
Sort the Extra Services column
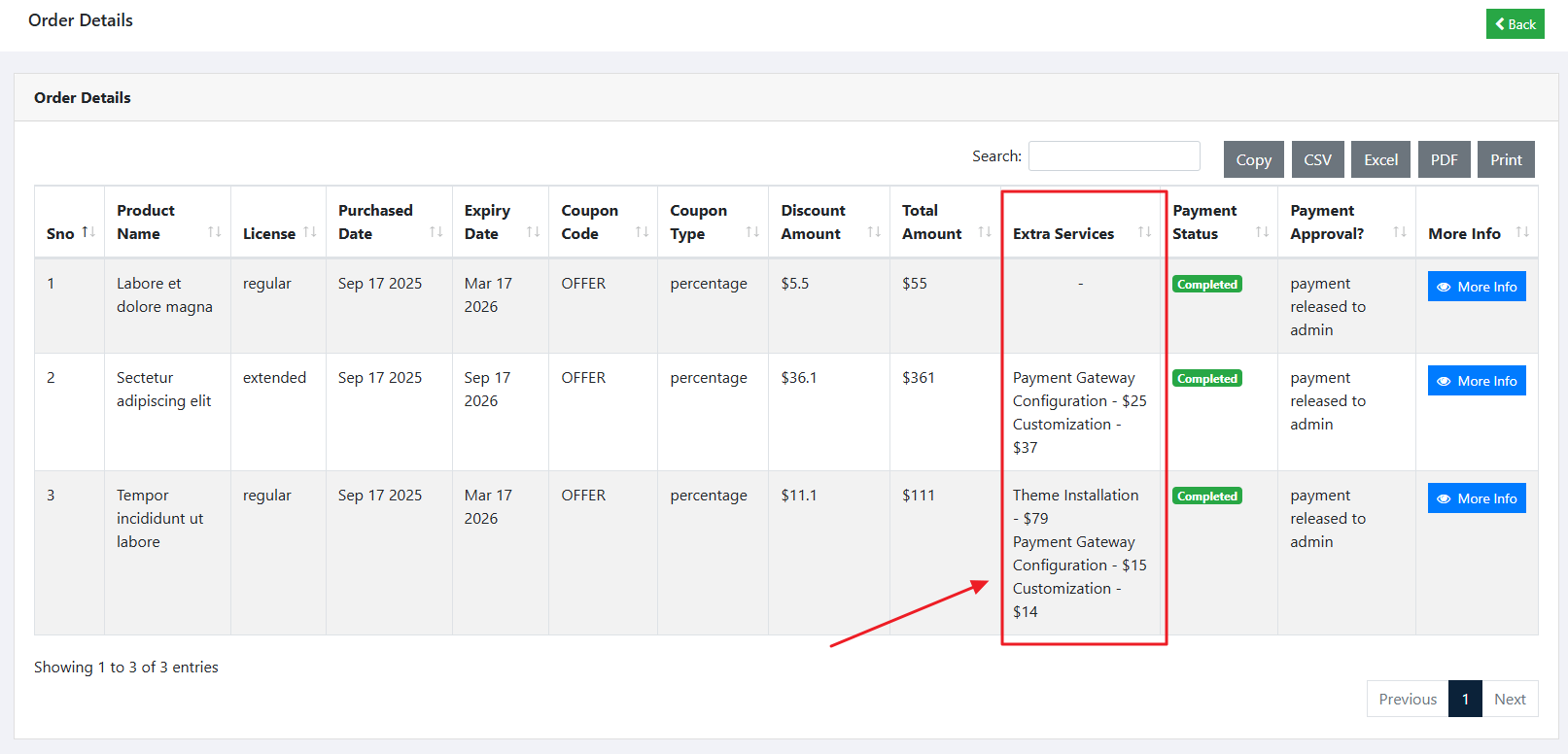coord(1144,232)
